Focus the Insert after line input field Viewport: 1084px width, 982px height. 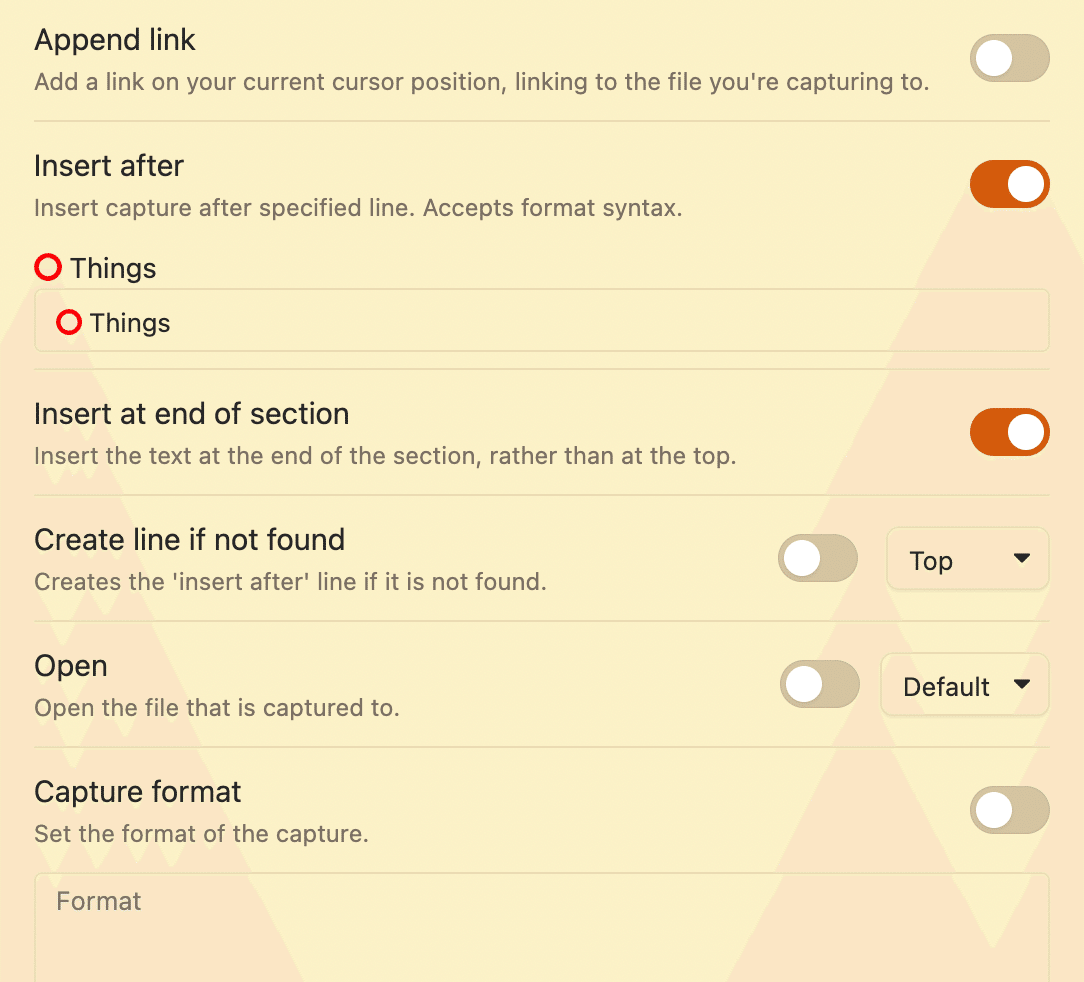point(600,322)
